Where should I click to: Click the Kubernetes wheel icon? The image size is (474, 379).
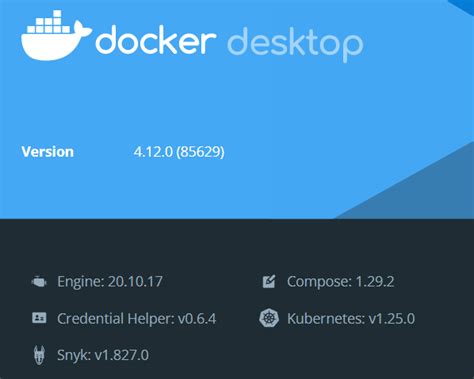click(x=269, y=318)
